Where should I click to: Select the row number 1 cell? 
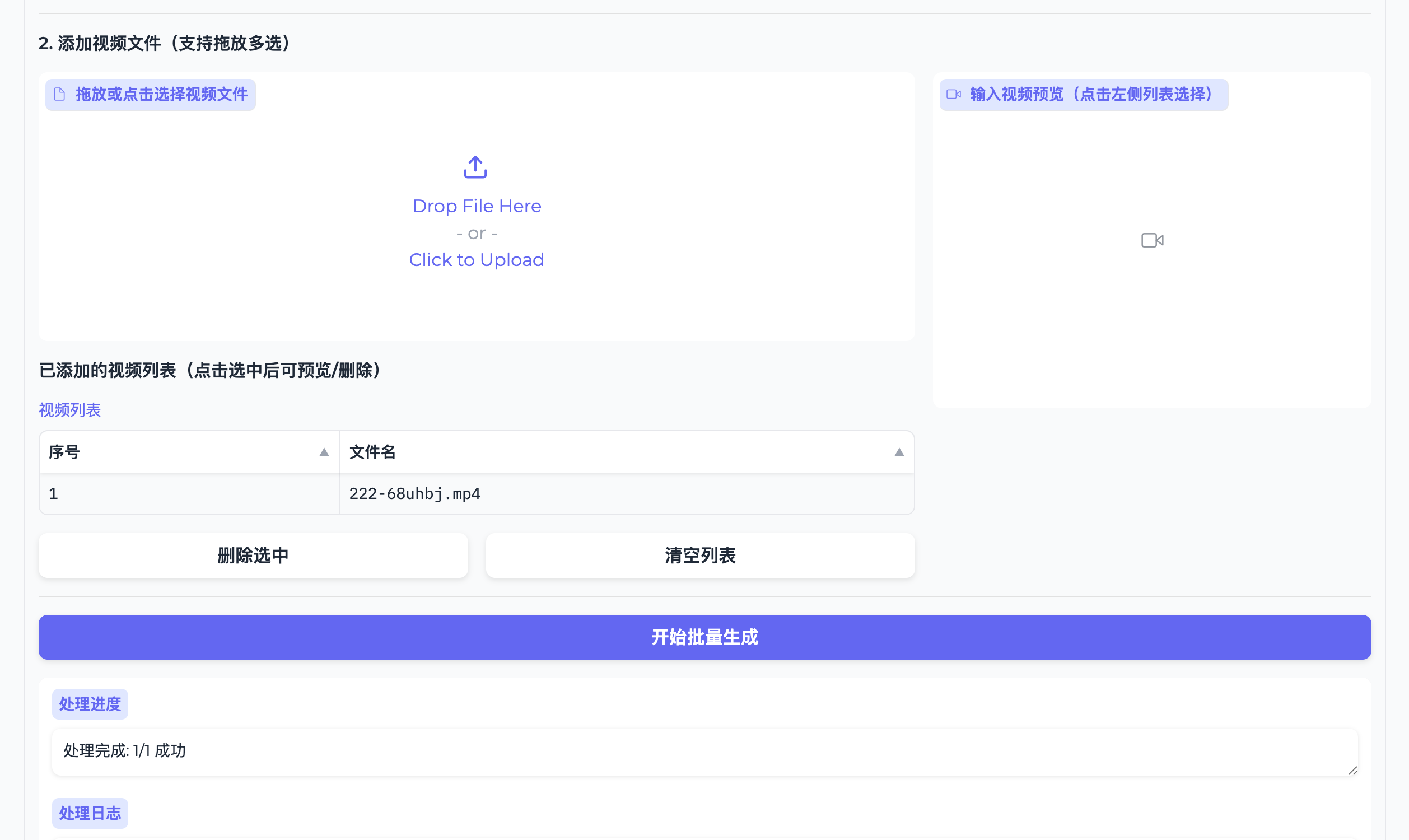[x=54, y=494]
